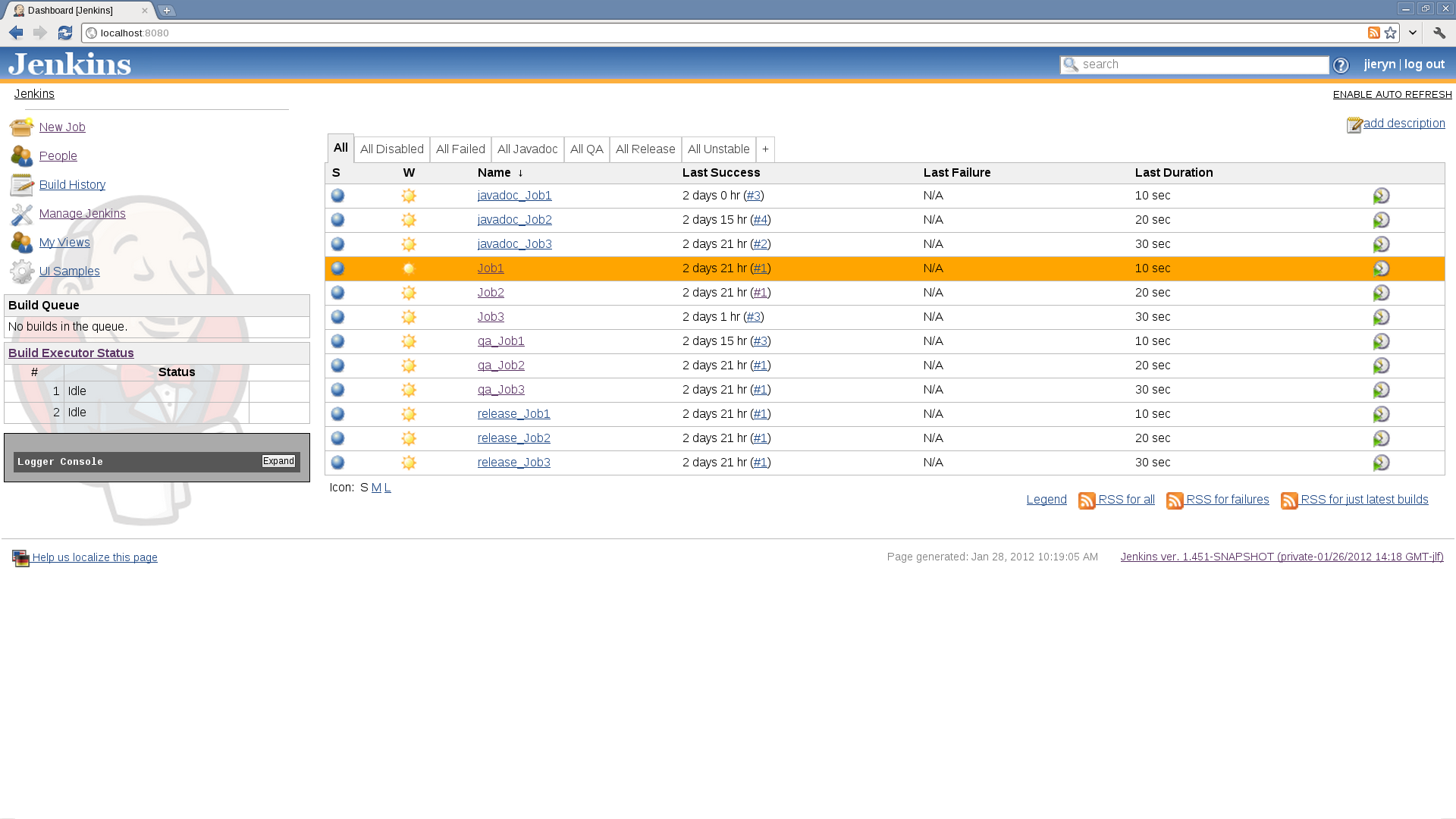Schedule a build for release_Job3
This screenshot has height=819, width=1456.
point(1381,463)
